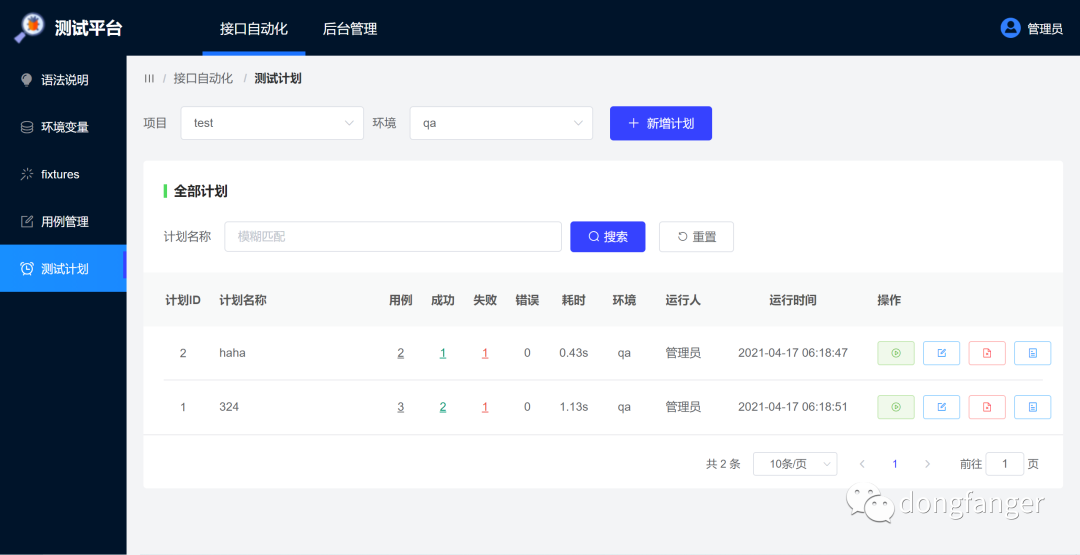This screenshot has height=555, width=1080.
Task: Click duration 0.43s cell
Action: [573, 353]
